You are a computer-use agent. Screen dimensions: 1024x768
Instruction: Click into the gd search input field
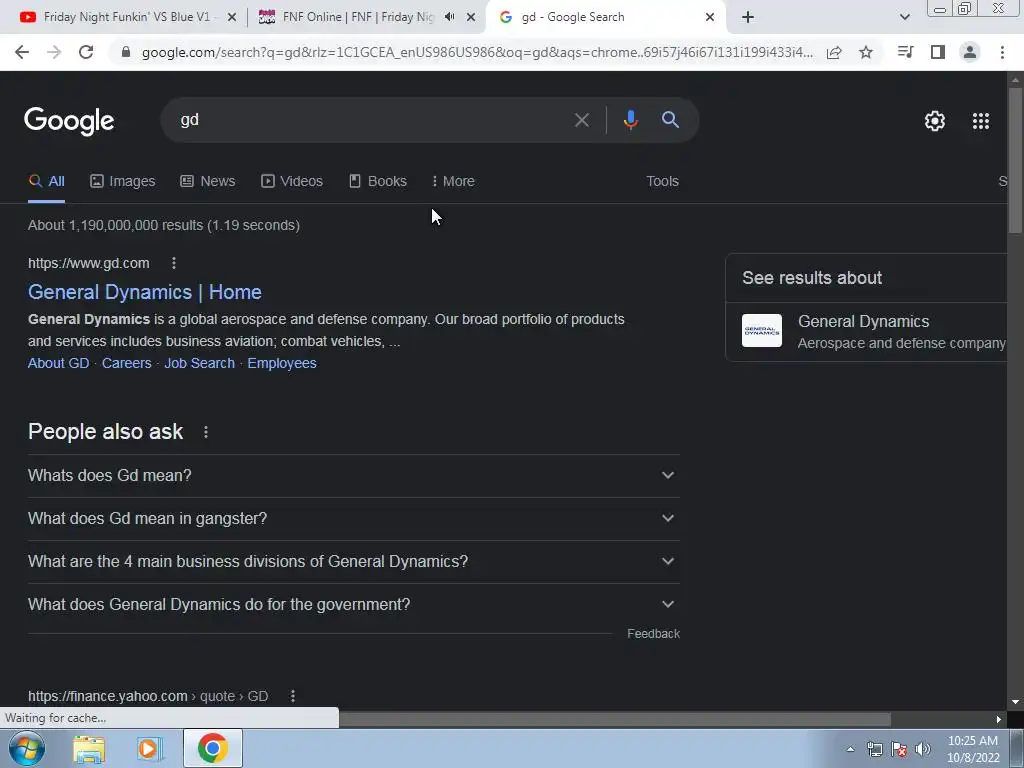372,120
